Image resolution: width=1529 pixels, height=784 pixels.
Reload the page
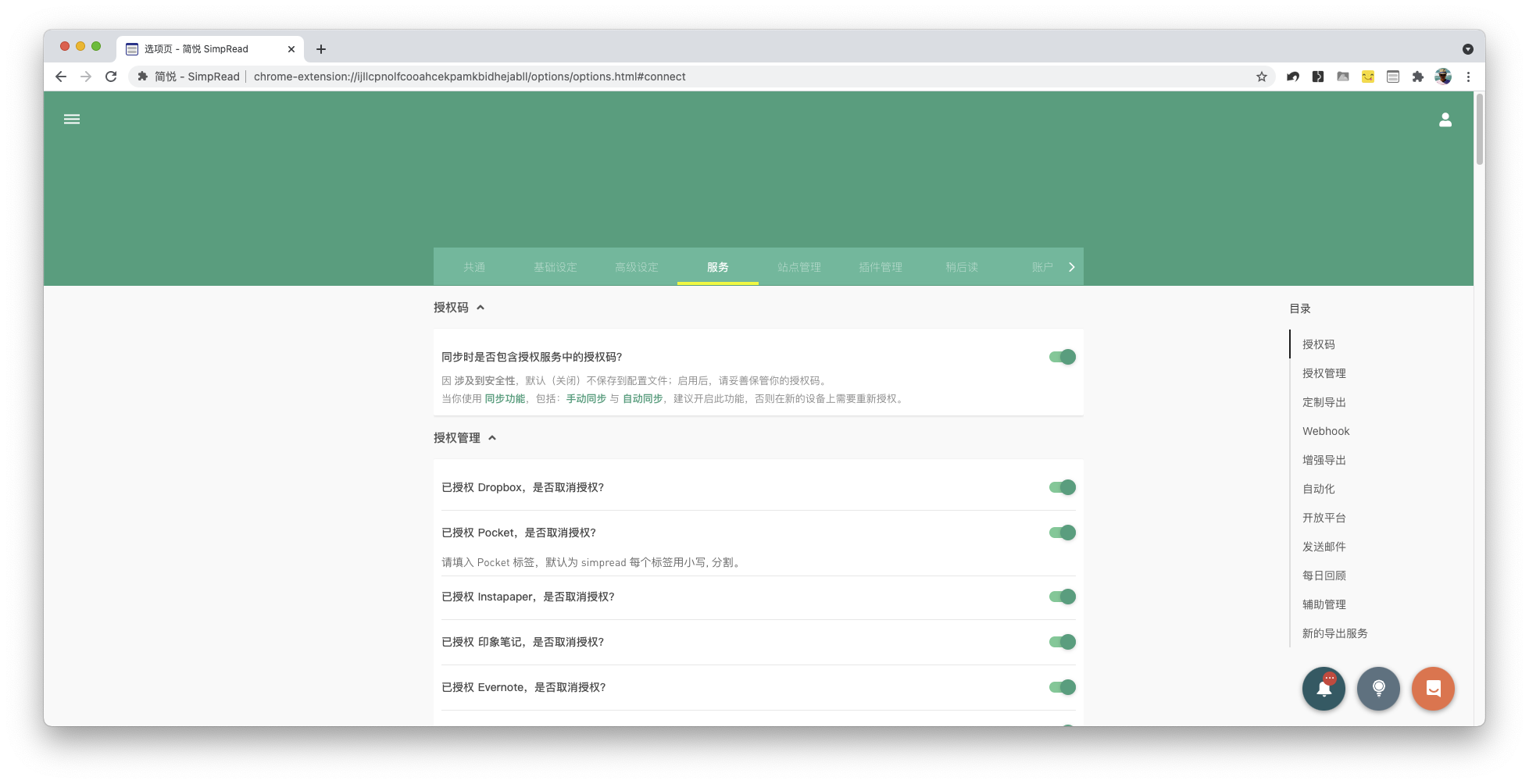click(111, 77)
